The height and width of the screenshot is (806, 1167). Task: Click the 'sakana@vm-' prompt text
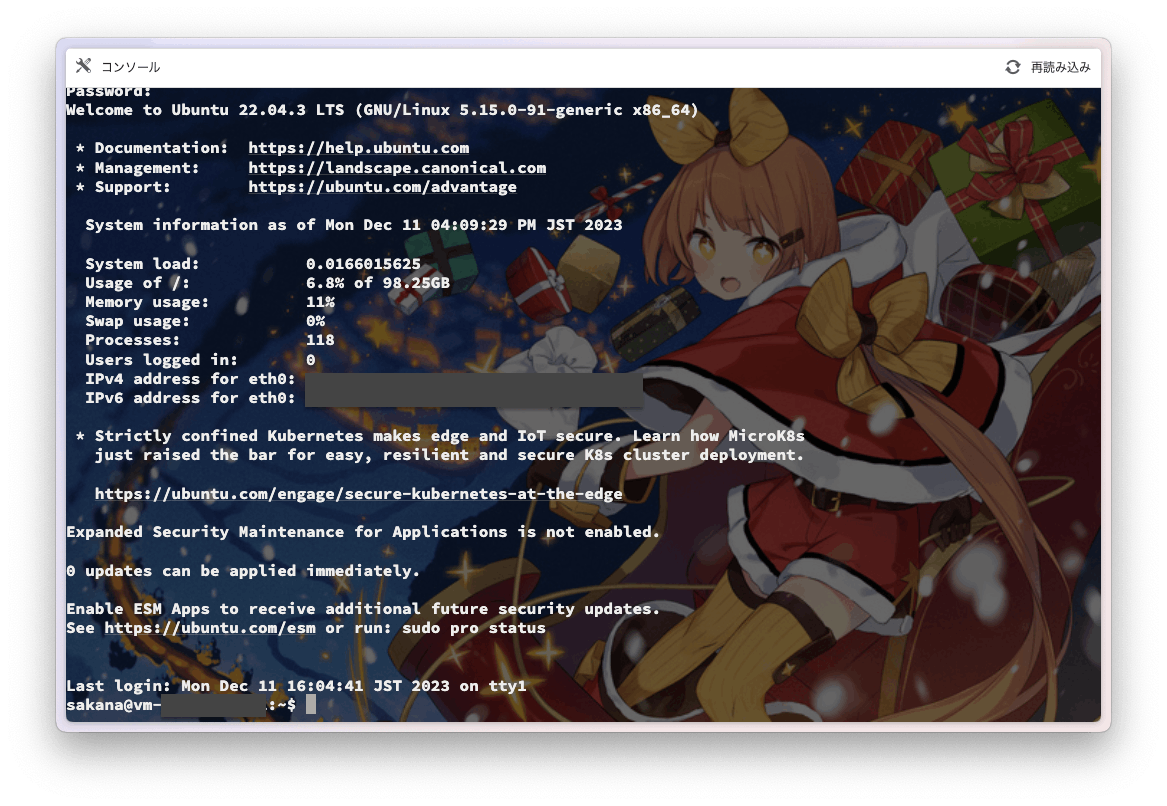click(x=113, y=705)
